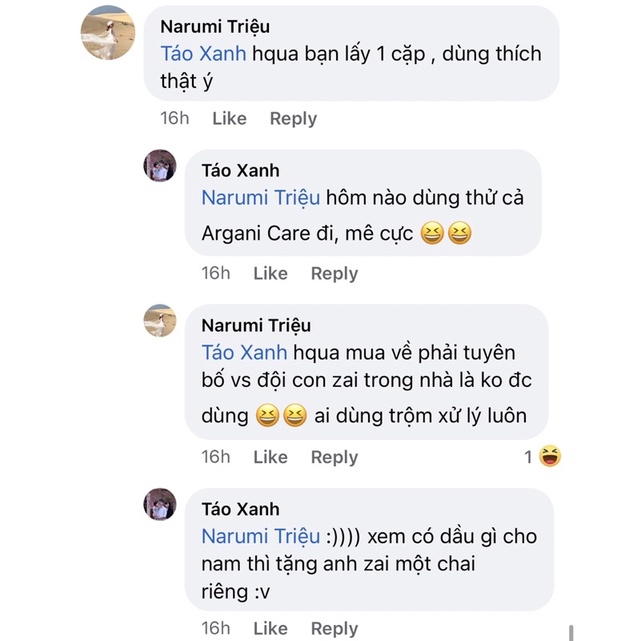Click Táo Xanh's avatar beside the last reply
This screenshot has width=641, height=641.
(x=160, y=503)
